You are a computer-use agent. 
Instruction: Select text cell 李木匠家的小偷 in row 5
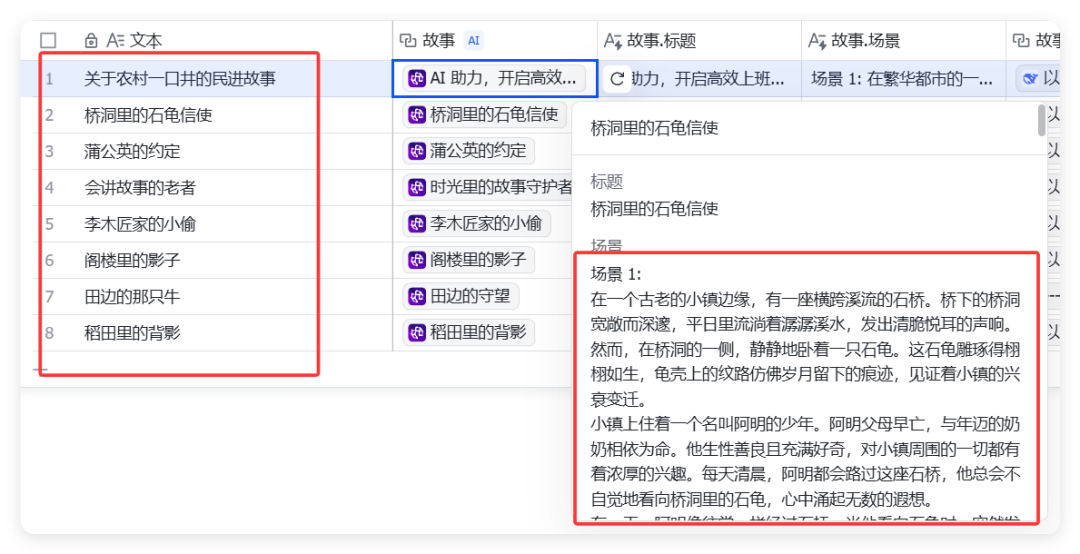pos(141,224)
